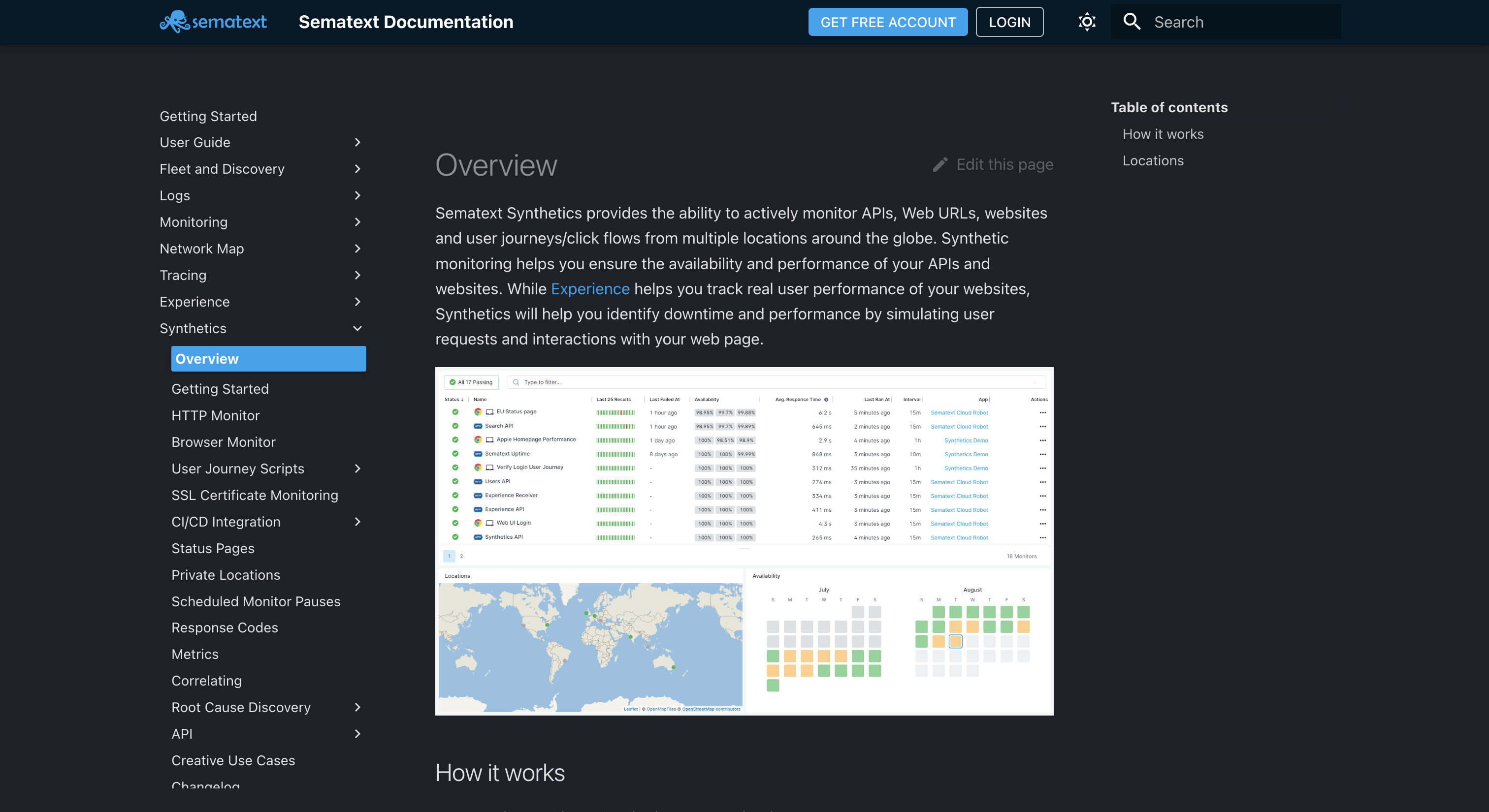Toggle the light/dark theme icon
The width and height of the screenshot is (1489, 812).
coord(1087,22)
